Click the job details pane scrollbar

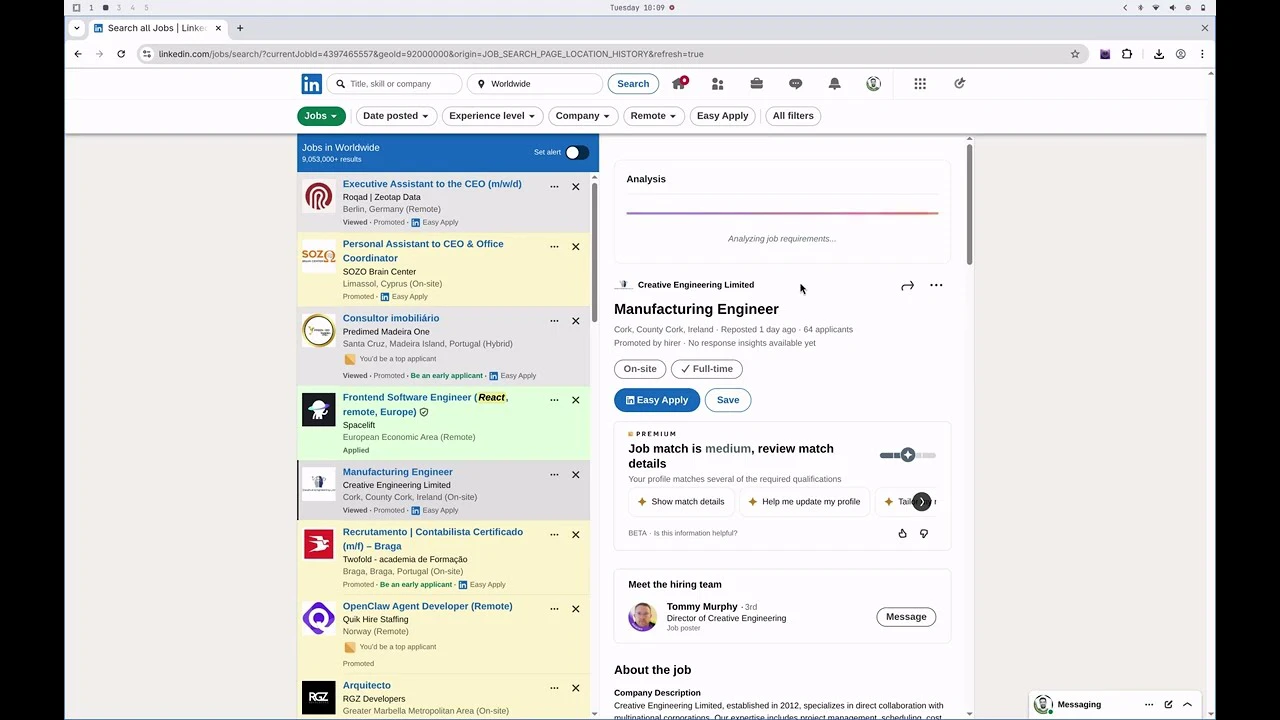coord(969,205)
